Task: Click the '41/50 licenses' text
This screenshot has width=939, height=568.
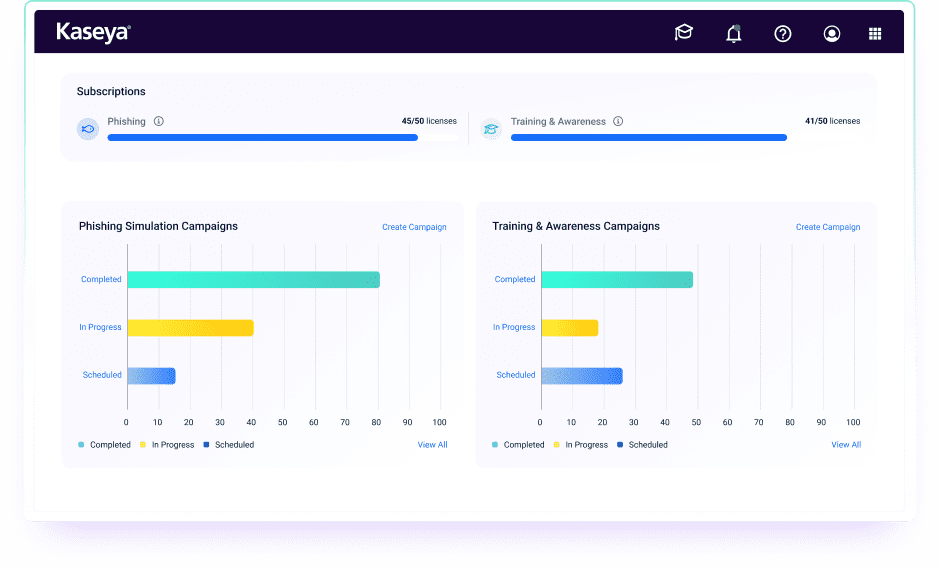Action: 832,121
